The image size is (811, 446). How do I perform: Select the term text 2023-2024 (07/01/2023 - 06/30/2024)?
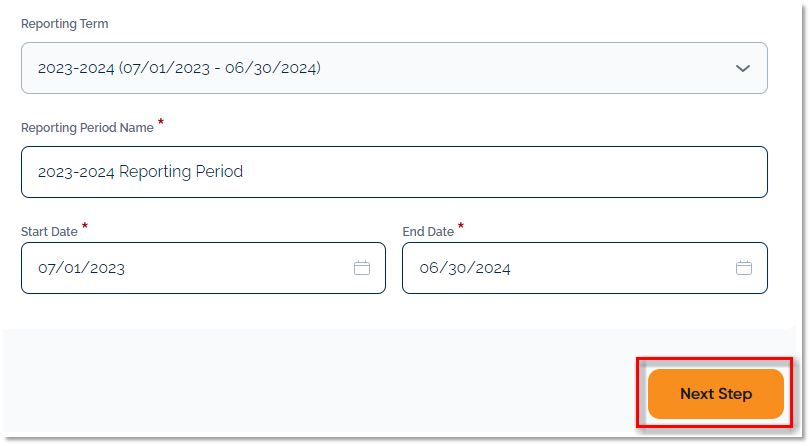point(179,68)
